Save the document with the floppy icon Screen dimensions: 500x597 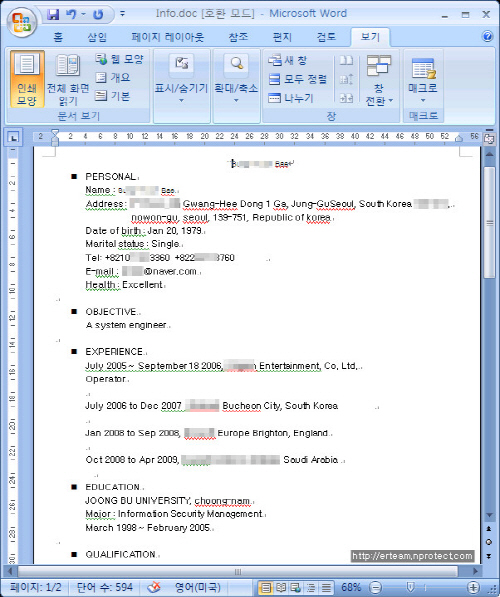pyautogui.click(x=53, y=14)
